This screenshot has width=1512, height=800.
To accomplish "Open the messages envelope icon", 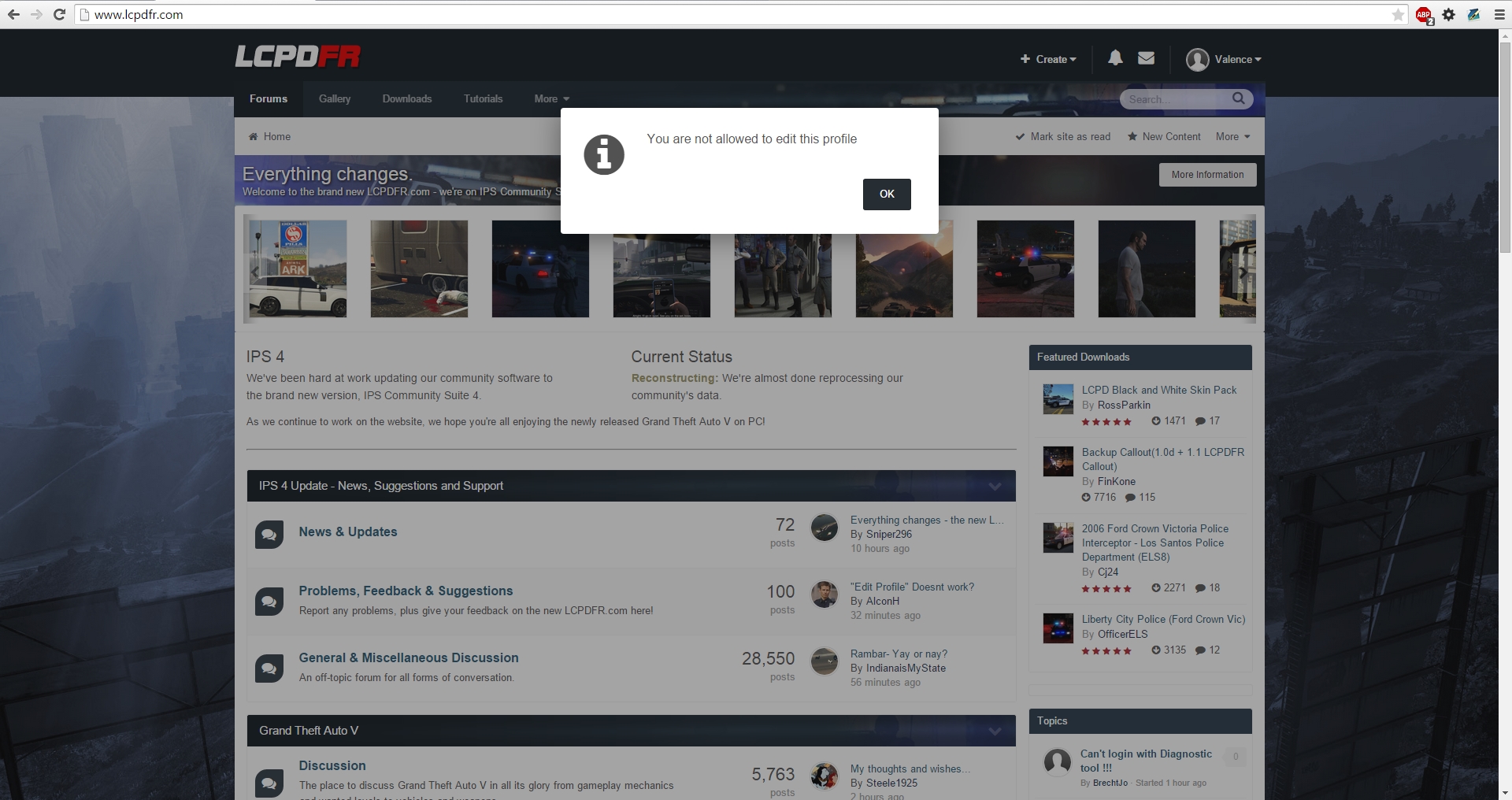I will point(1147,58).
